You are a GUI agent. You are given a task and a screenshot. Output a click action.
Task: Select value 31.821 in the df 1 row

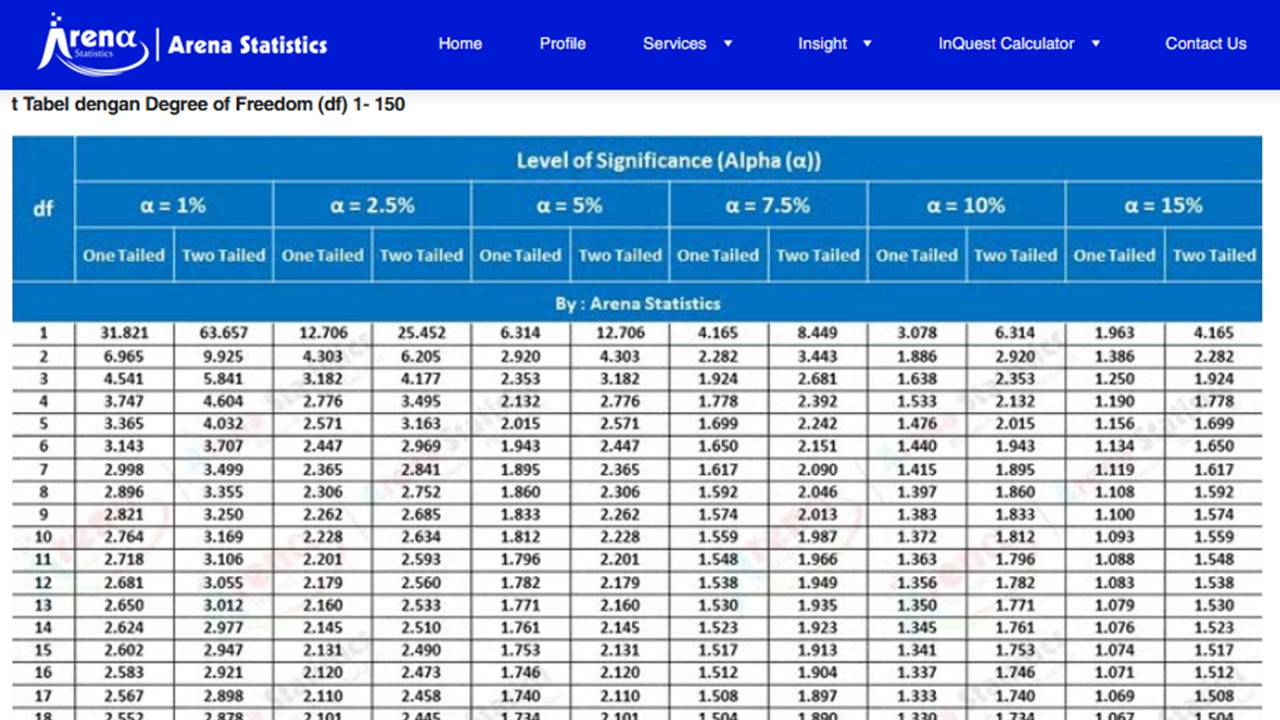[124, 332]
